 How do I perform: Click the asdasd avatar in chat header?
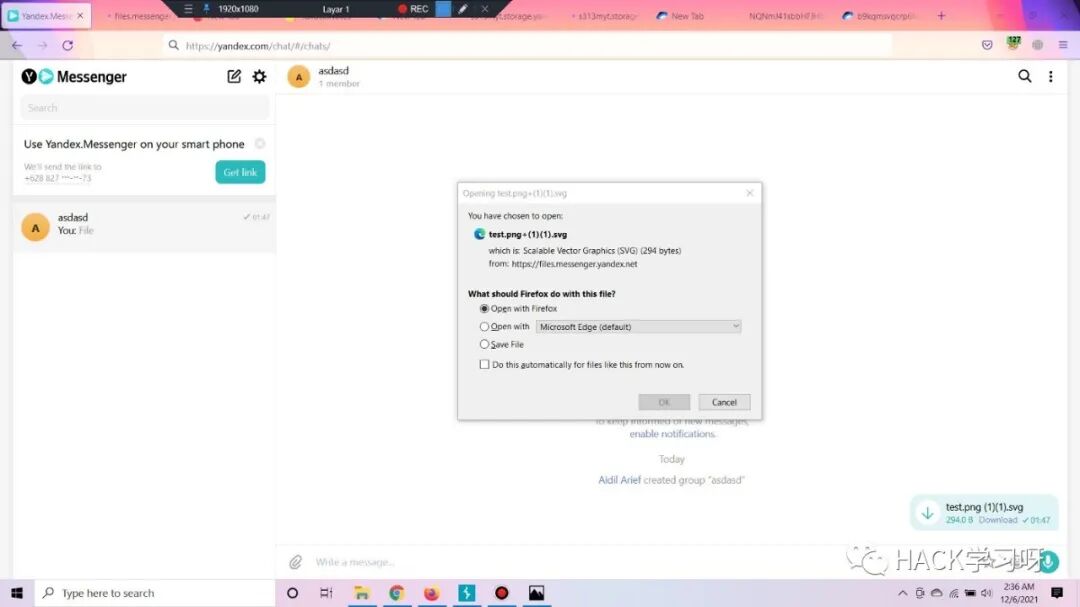[299, 76]
